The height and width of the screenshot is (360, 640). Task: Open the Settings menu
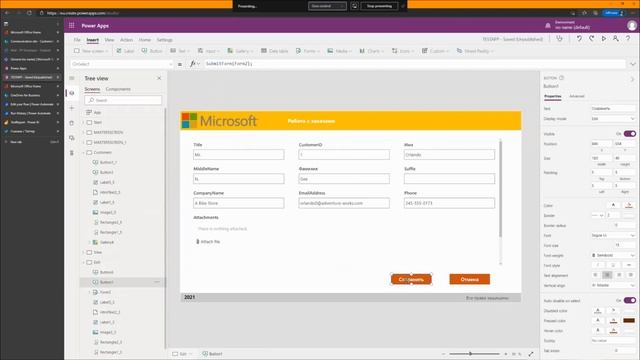(x=164, y=40)
